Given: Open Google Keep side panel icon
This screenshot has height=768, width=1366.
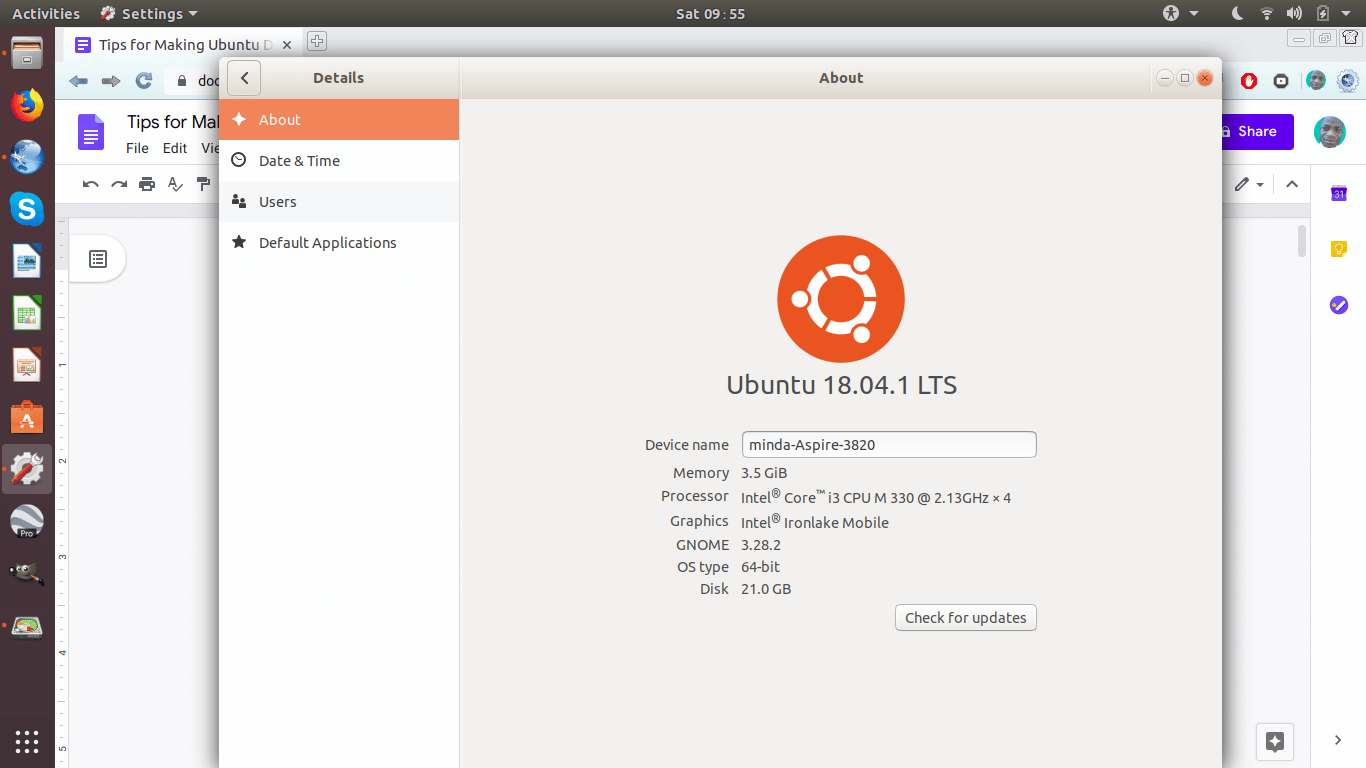Looking at the screenshot, I should click(1339, 250).
